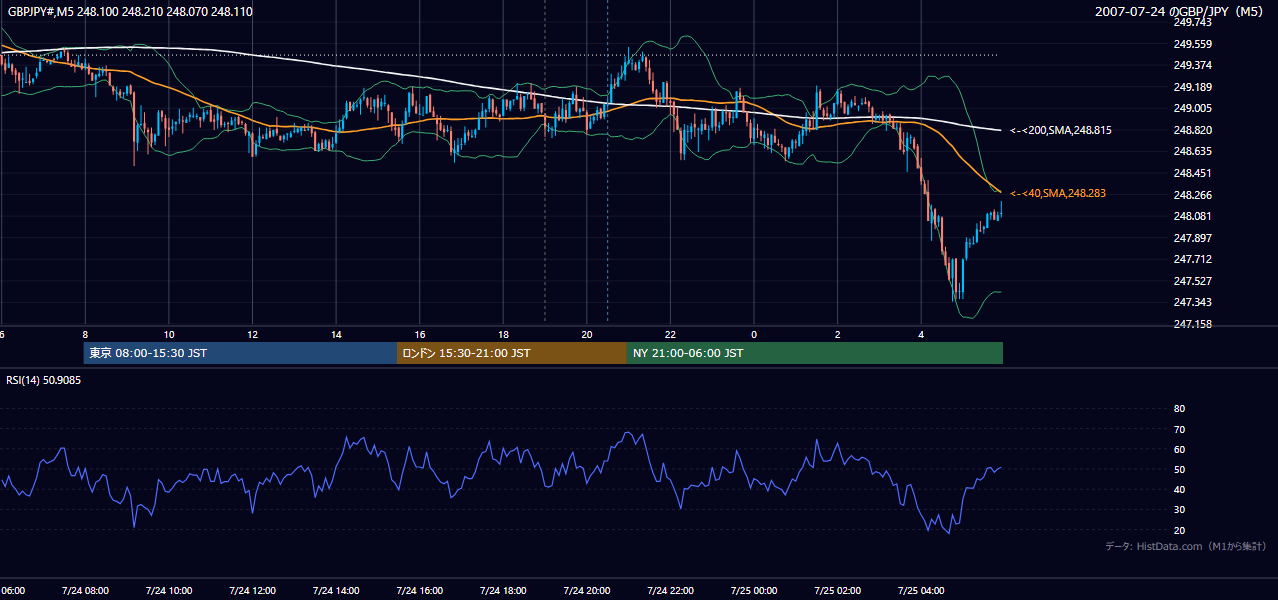The width and height of the screenshot is (1278, 600).
Task: Click RSI scale level 70
Action: pos(1179,429)
